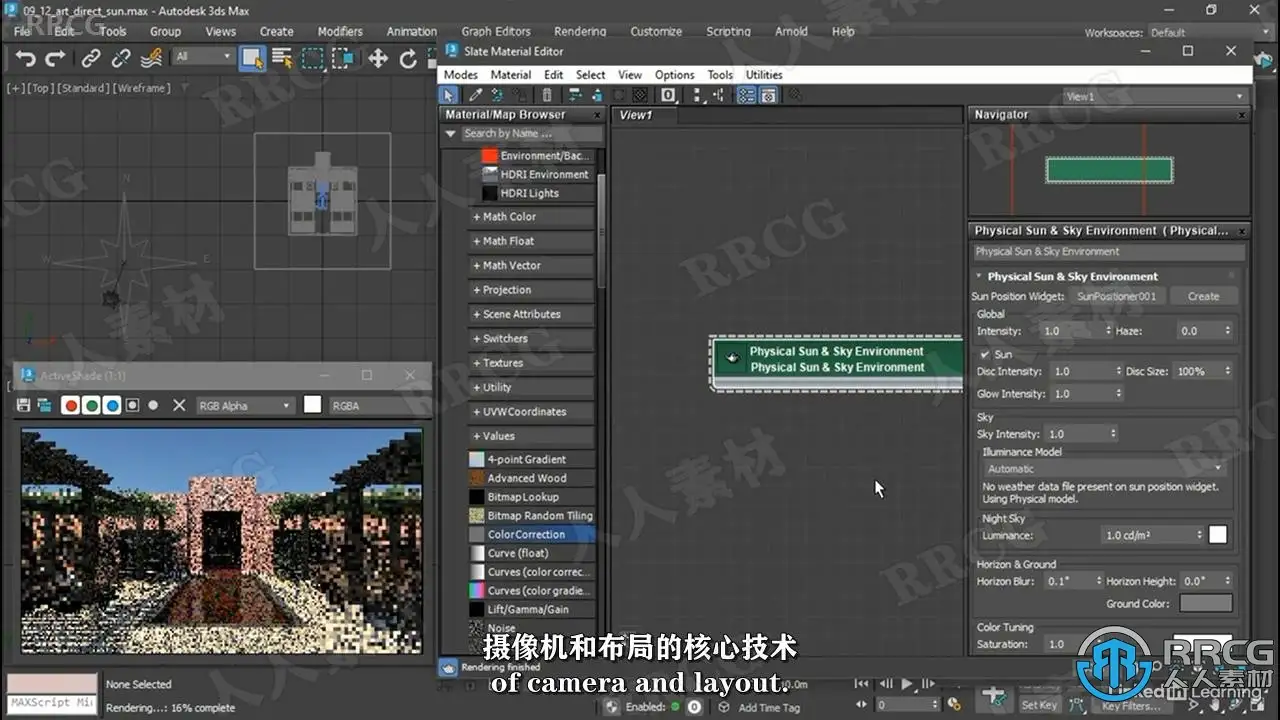
Task: Clear the ActiveShade frame with X
Action: coord(179,405)
